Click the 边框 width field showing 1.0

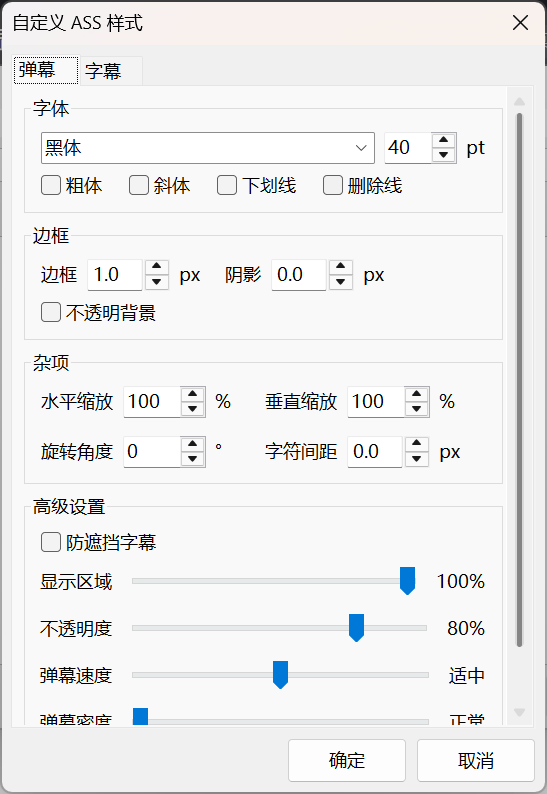click(x=115, y=275)
